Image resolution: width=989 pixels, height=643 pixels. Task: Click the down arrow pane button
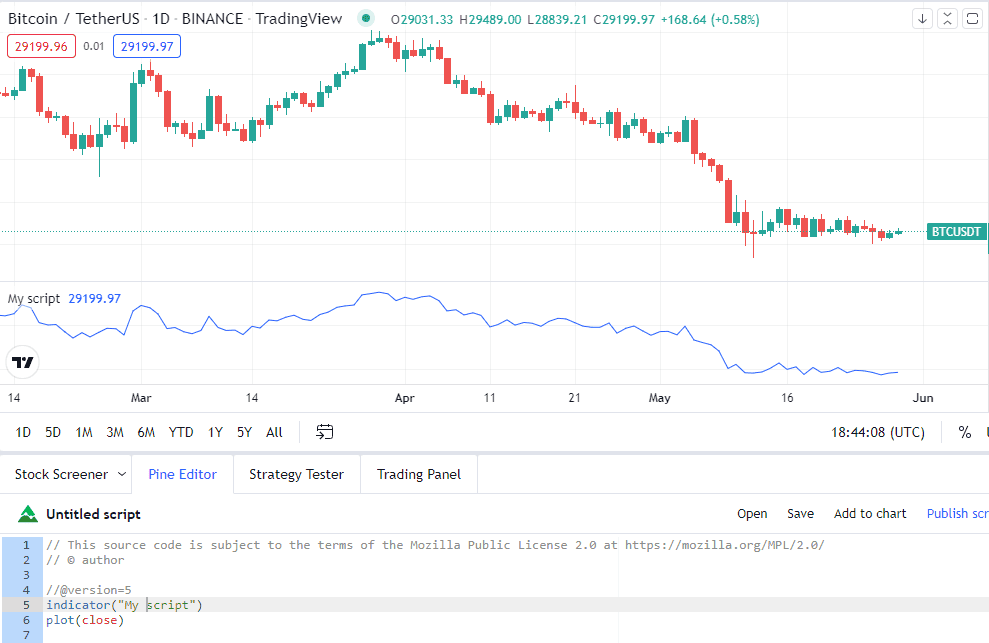tap(922, 19)
